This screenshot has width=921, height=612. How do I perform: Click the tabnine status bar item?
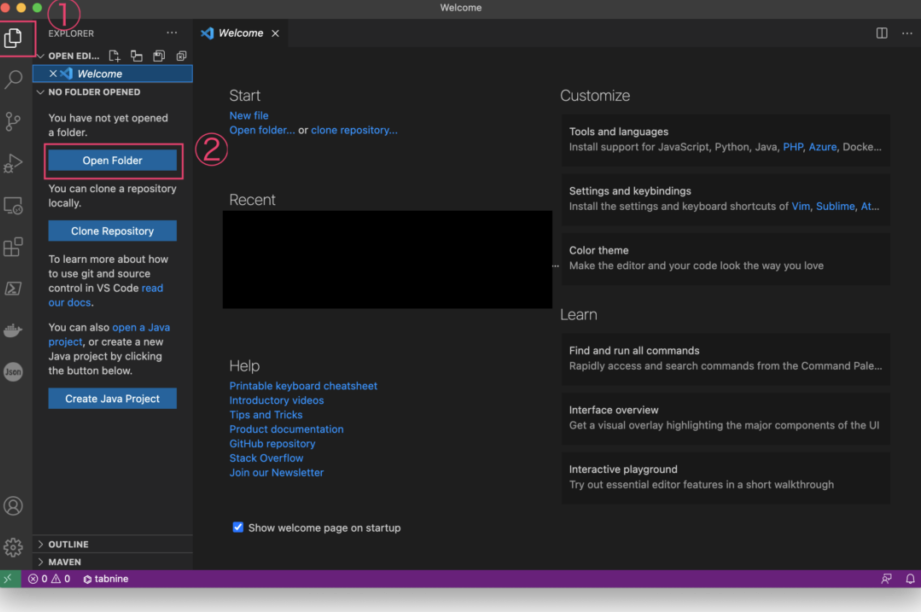[x=105, y=579]
